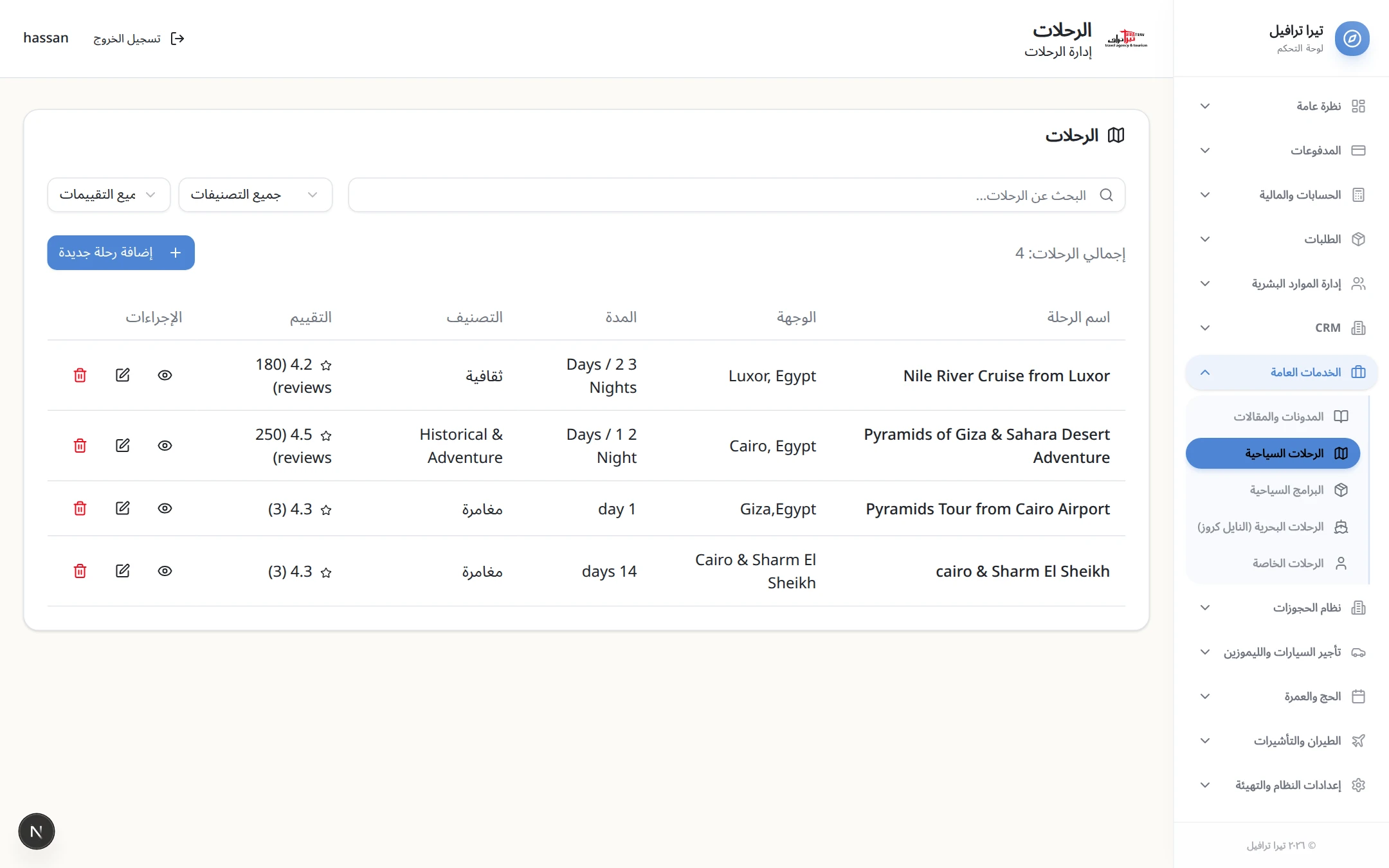The height and width of the screenshot is (868, 1389).
Task: Edit the cairo & Sharm El Sheikh trip
Action: pos(122,571)
